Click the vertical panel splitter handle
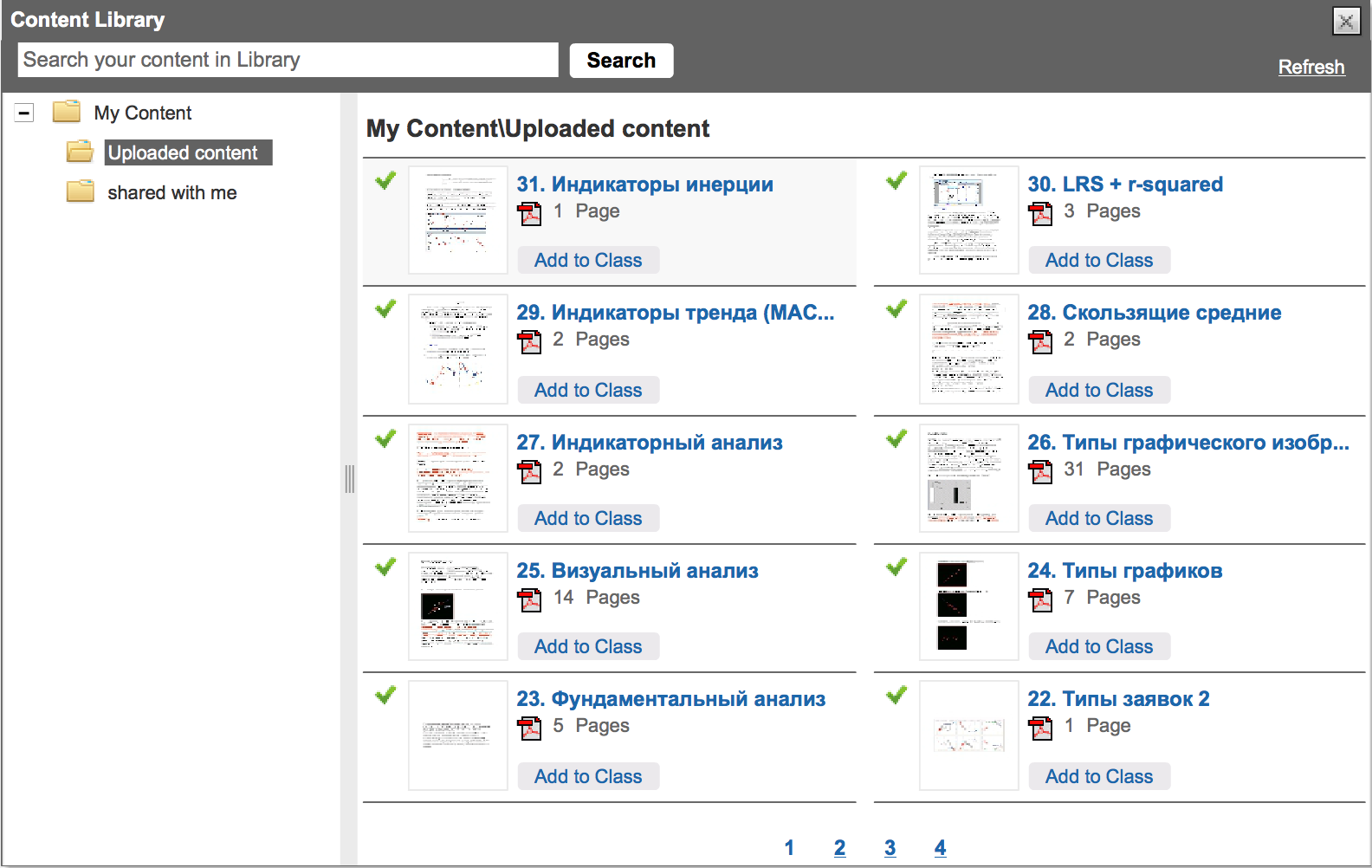Image resolution: width=1372 pixels, height=868 pixels. point(349,479)
